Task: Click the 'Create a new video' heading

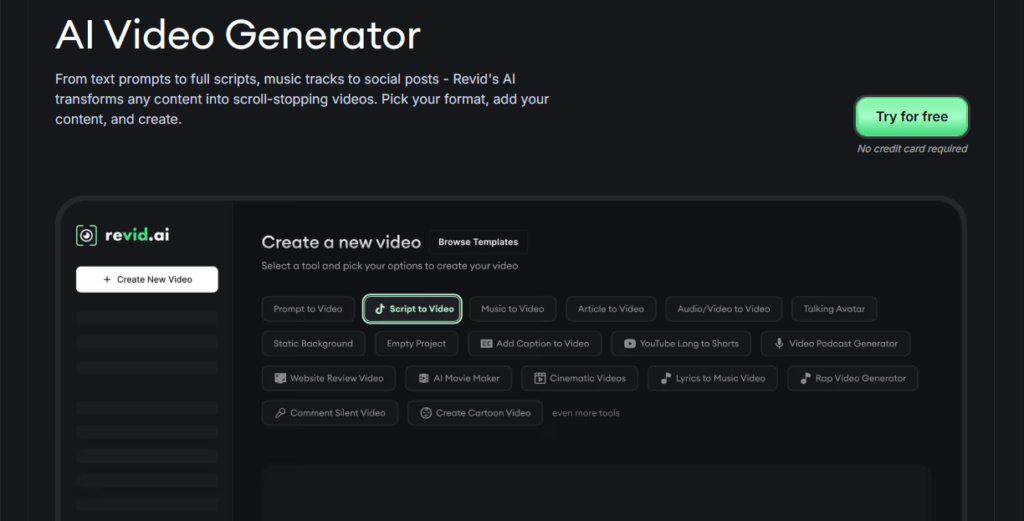Action: pos(341,242)
